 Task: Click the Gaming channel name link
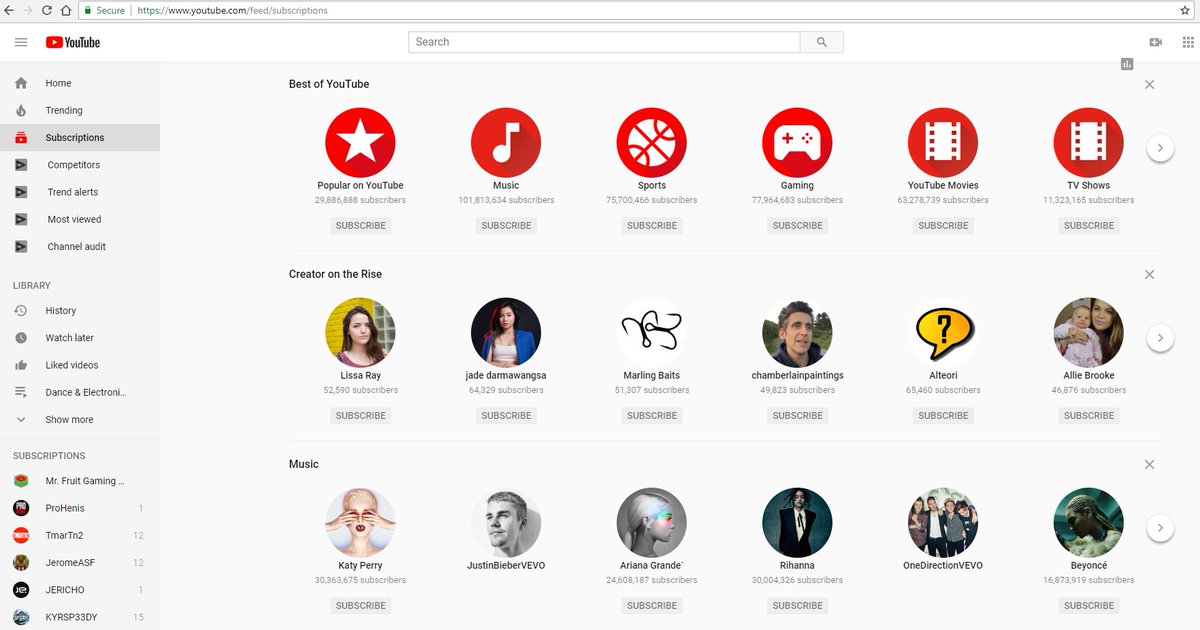click(x=797, y=185)
